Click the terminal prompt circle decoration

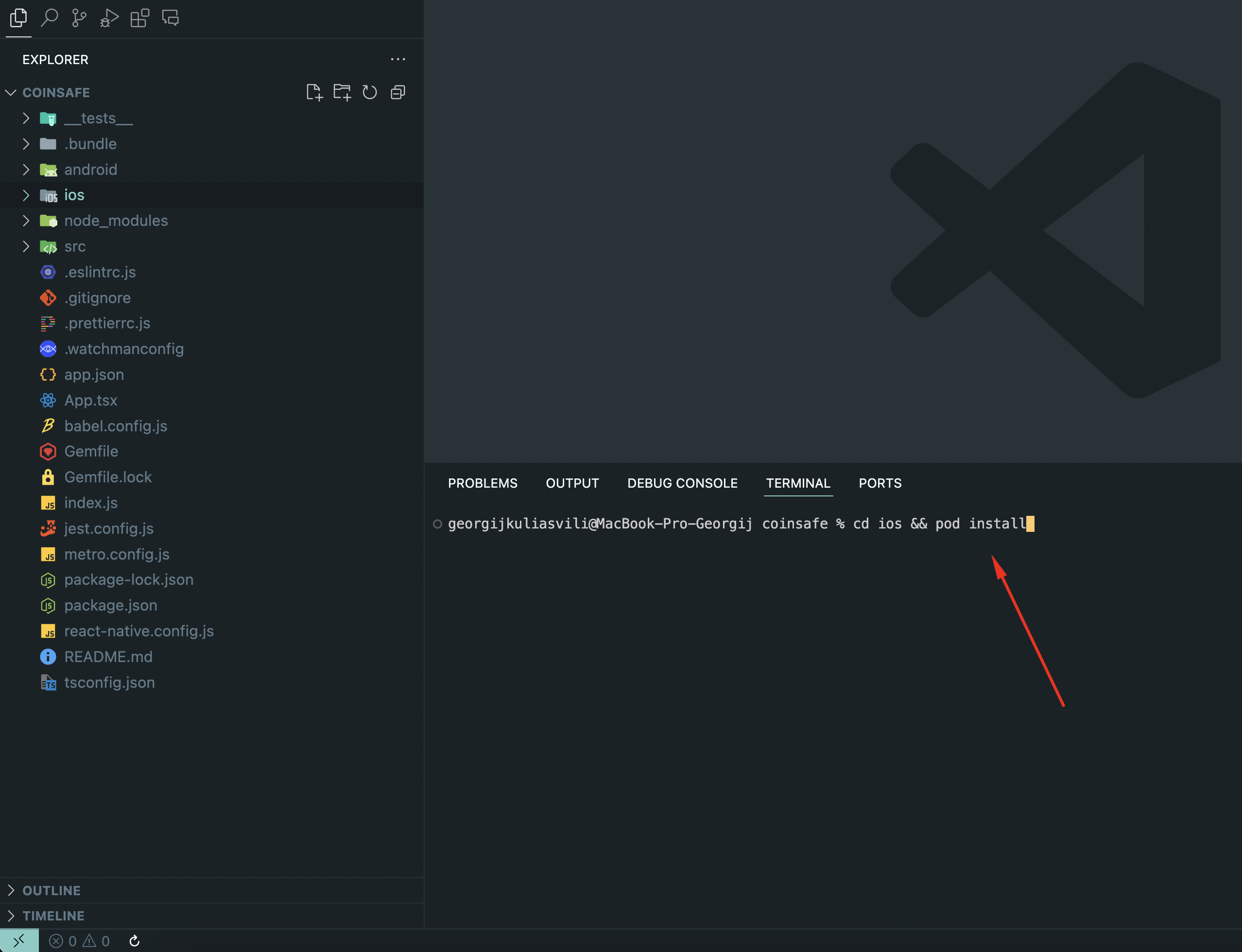click(437, 524)
